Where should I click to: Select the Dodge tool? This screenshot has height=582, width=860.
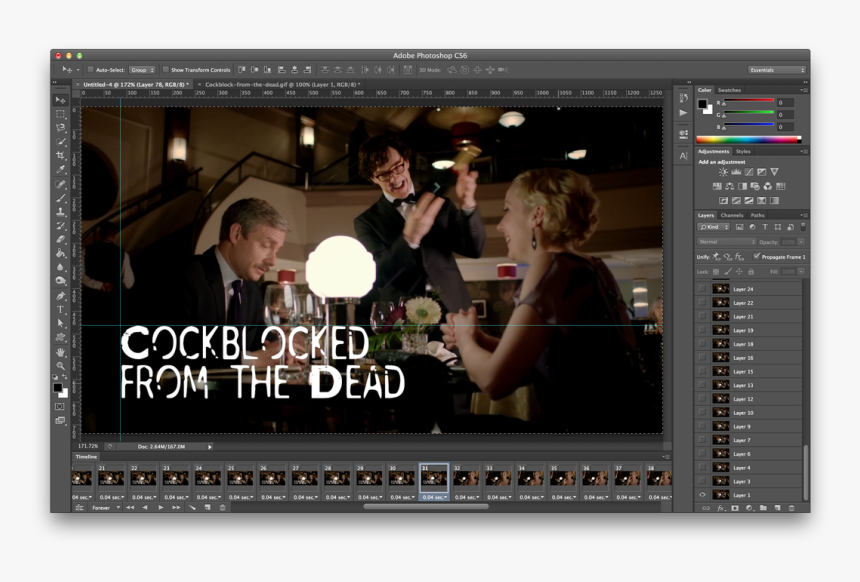click(60, 281)
